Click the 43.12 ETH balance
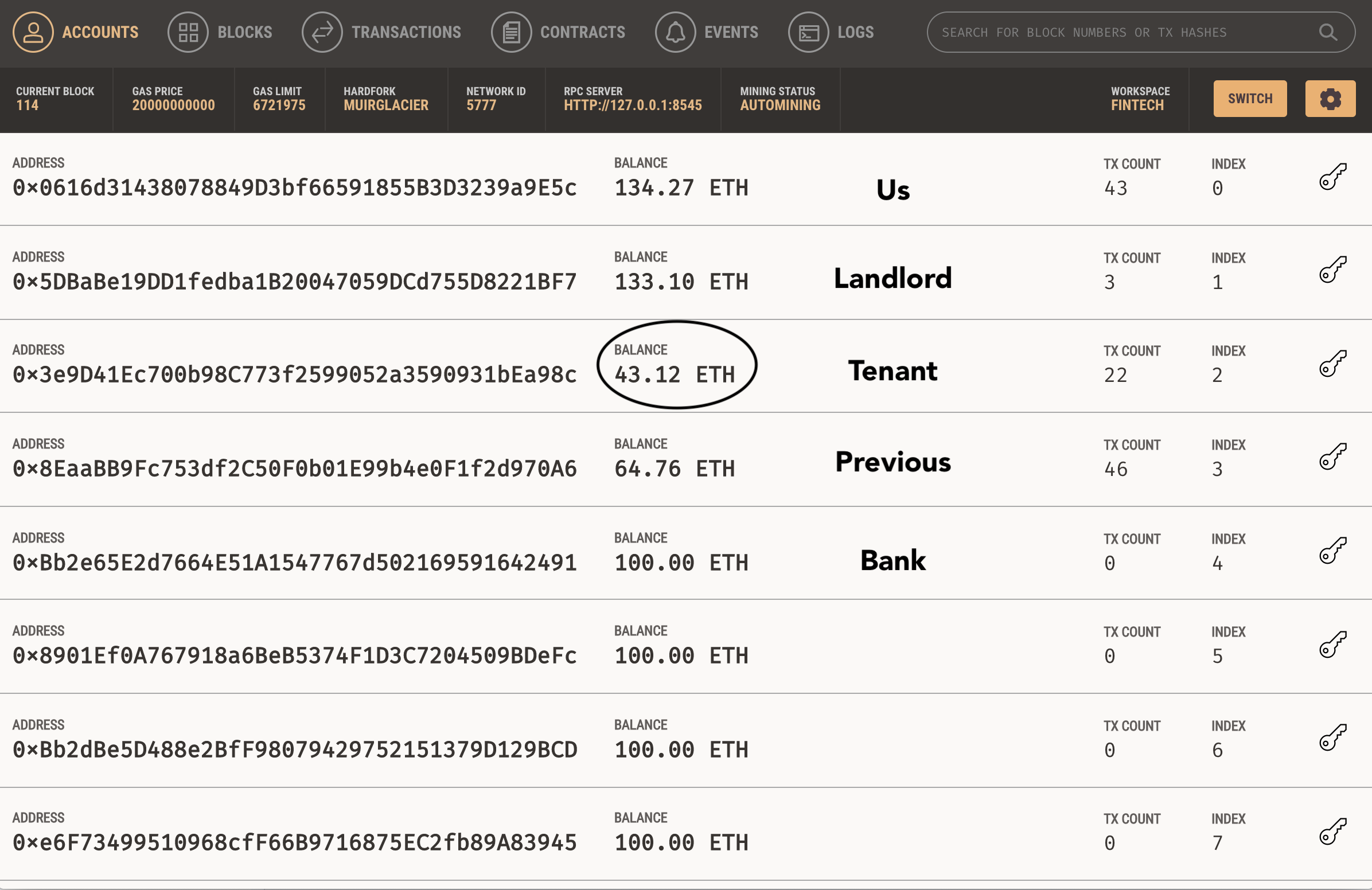The height and width of the screenshot is (890, 1372). tap(675, 375)
